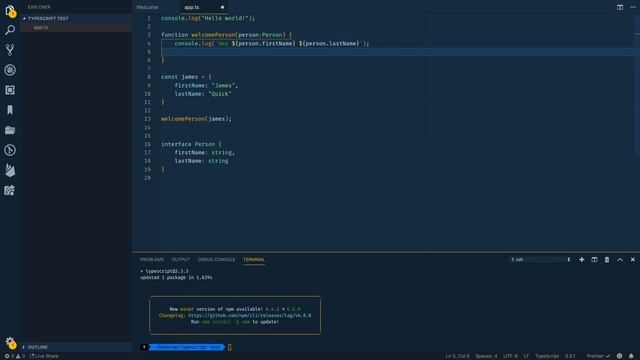Click 'lastName: "Quick"' on line 10
640x360 pixels.
pyautogui.click(x=203, y=94)
